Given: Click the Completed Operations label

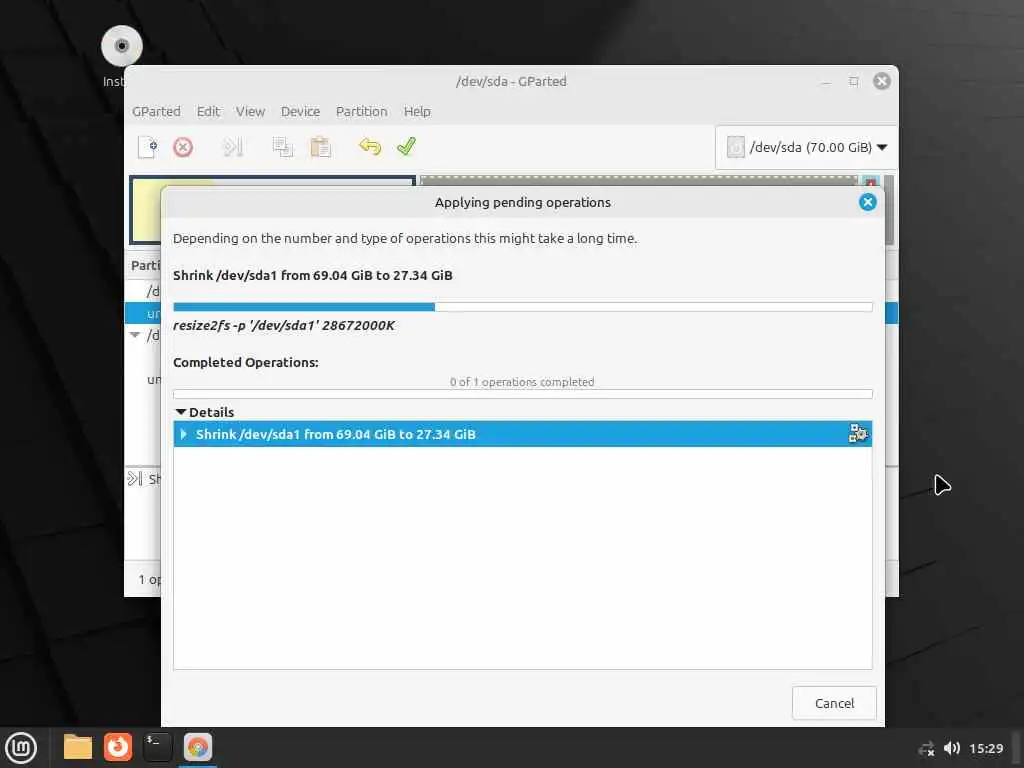Looking at the screenshot, I should pos(246,362).
